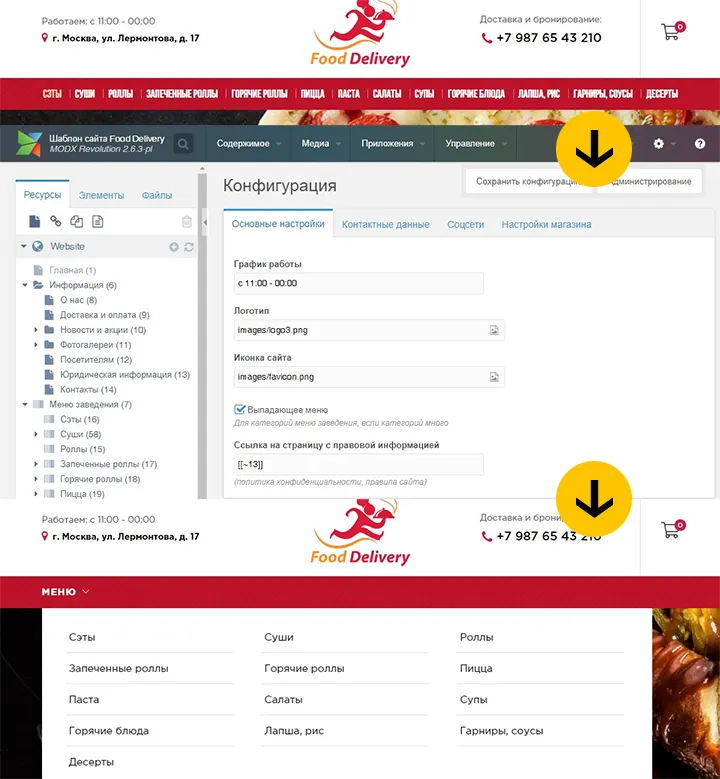Open the Контактные данные tab
Image resolution: width=720 pixels, height=779 pixels.
click(x=386, y=225)
